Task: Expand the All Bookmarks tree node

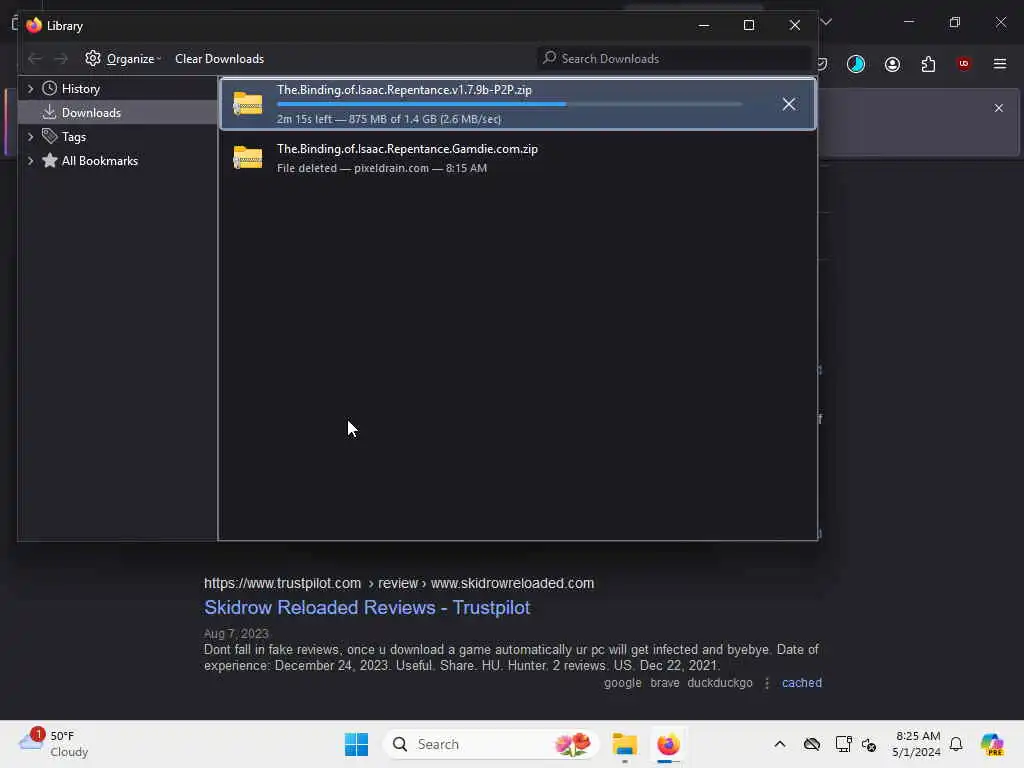Action: pyautogui.click(x=30, y=161)
